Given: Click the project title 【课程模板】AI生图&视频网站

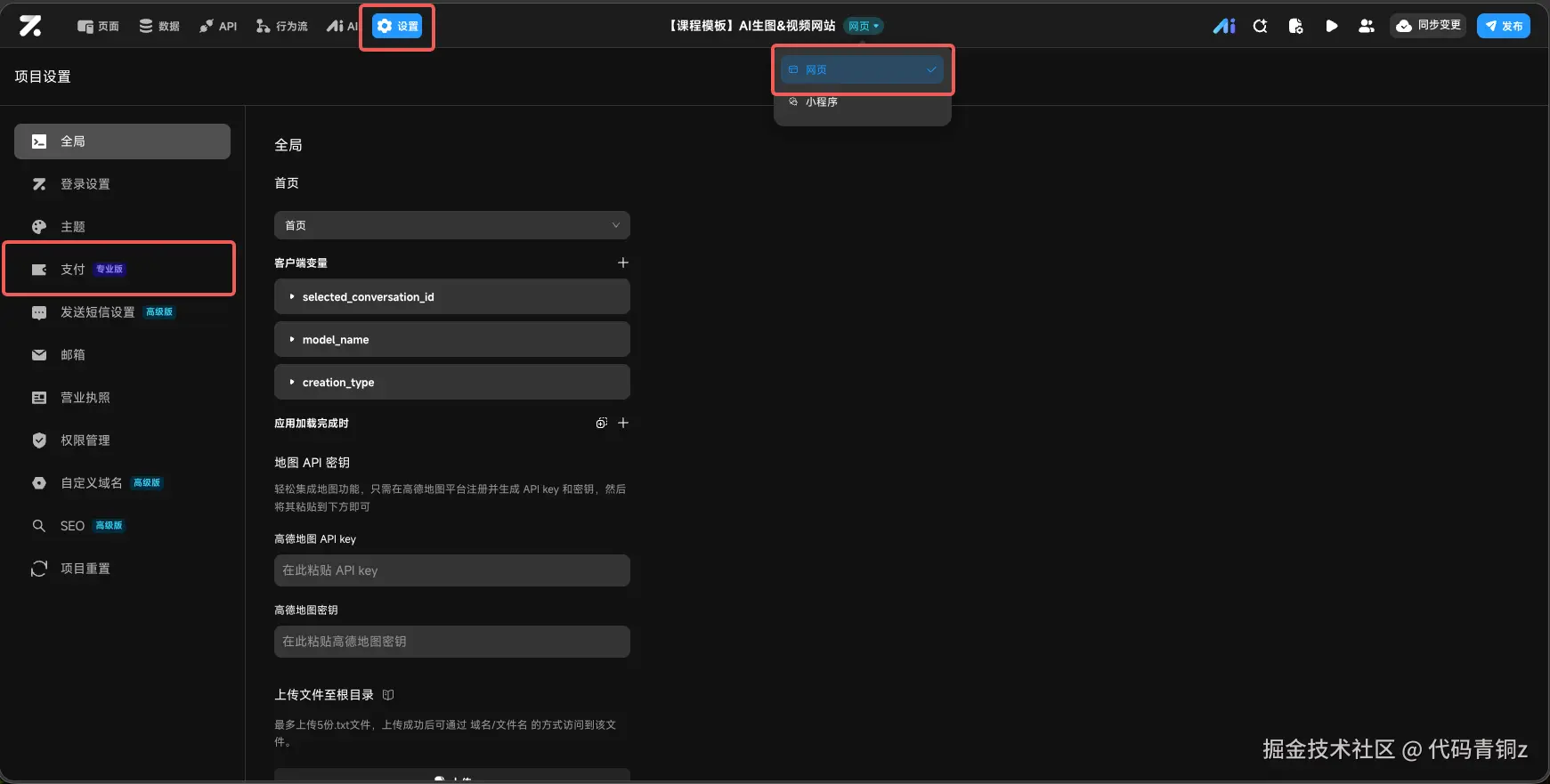Looking at the screenshot, I should coord(751,26).
